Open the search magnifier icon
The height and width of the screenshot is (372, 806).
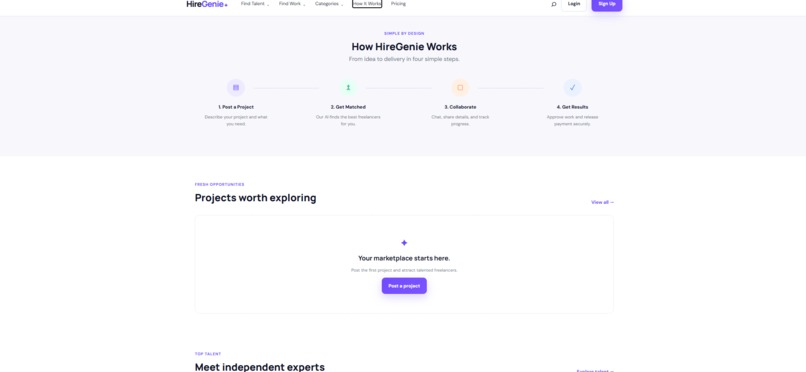554,4
